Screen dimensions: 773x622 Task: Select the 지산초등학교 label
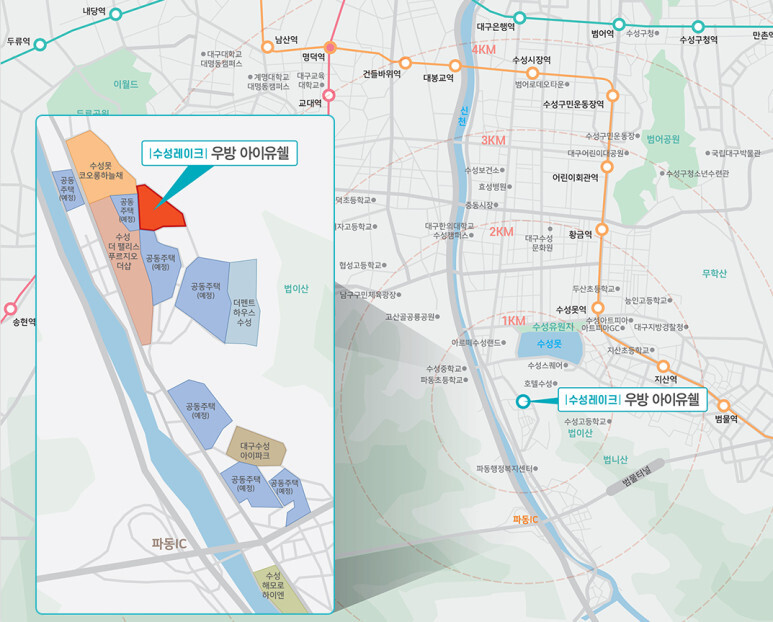(629, 350)
